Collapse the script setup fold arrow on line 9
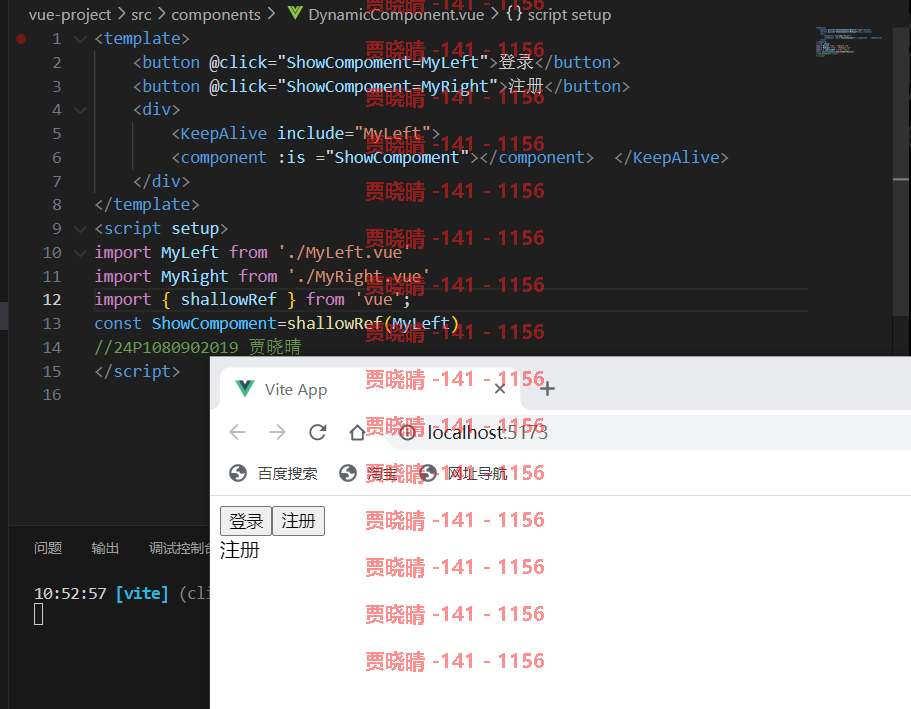Viewport: 911px width, 709px height. pyautogui.click(x=80, y=229)
